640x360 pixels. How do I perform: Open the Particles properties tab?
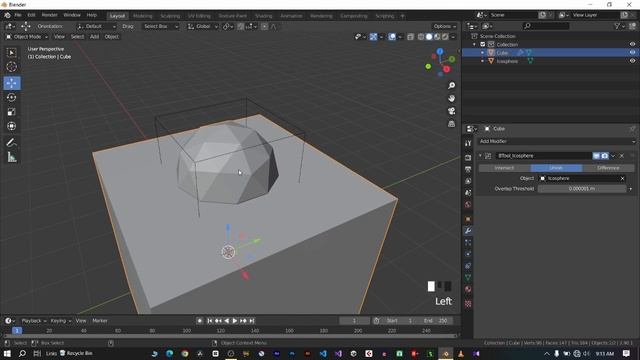click(468, 242)
